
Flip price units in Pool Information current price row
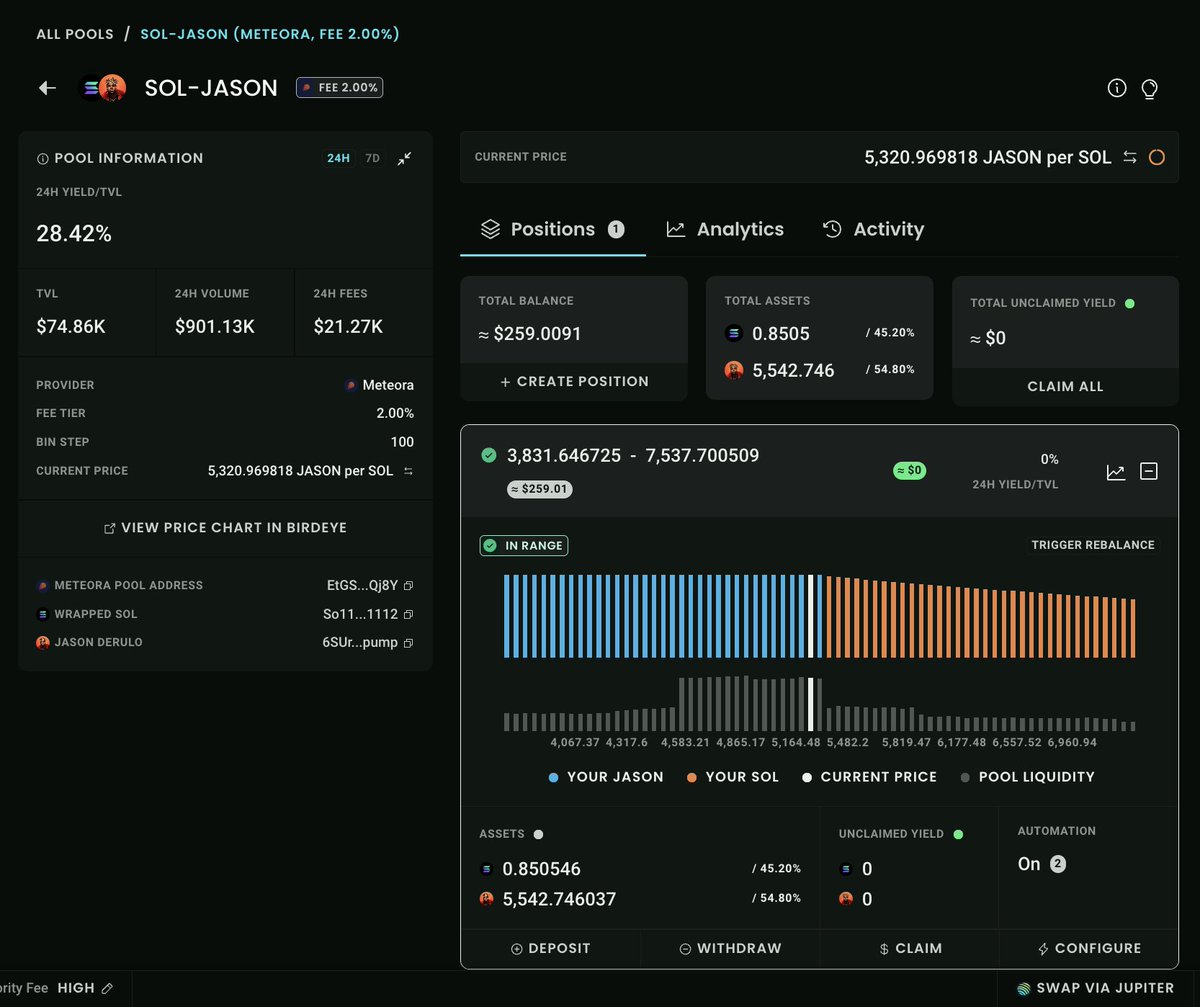[x=408, y=470]
